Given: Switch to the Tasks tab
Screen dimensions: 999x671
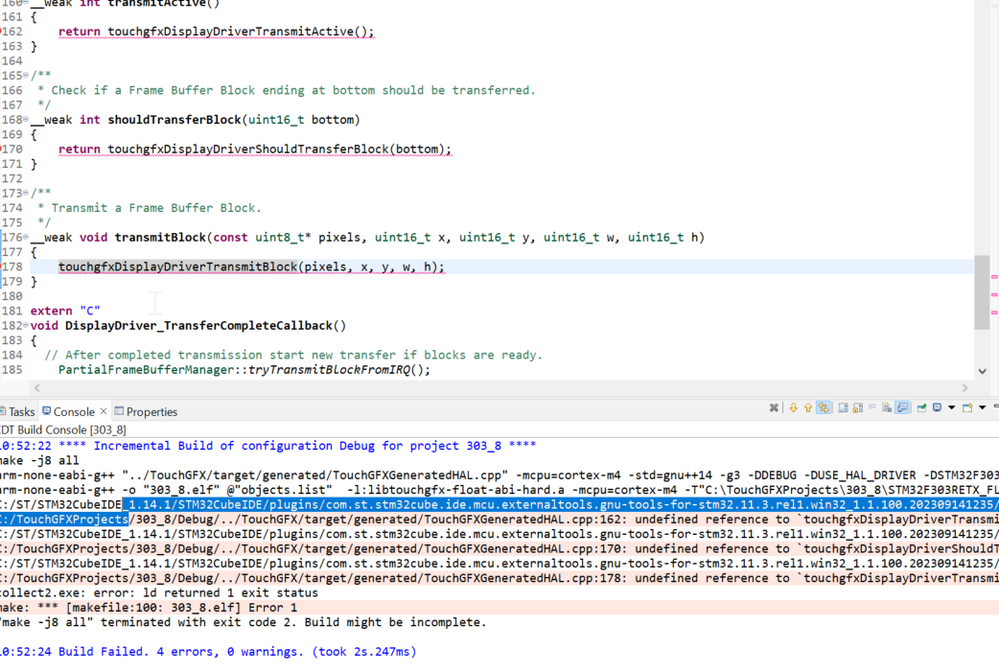Looking at the screenshot, I should 18,412.
